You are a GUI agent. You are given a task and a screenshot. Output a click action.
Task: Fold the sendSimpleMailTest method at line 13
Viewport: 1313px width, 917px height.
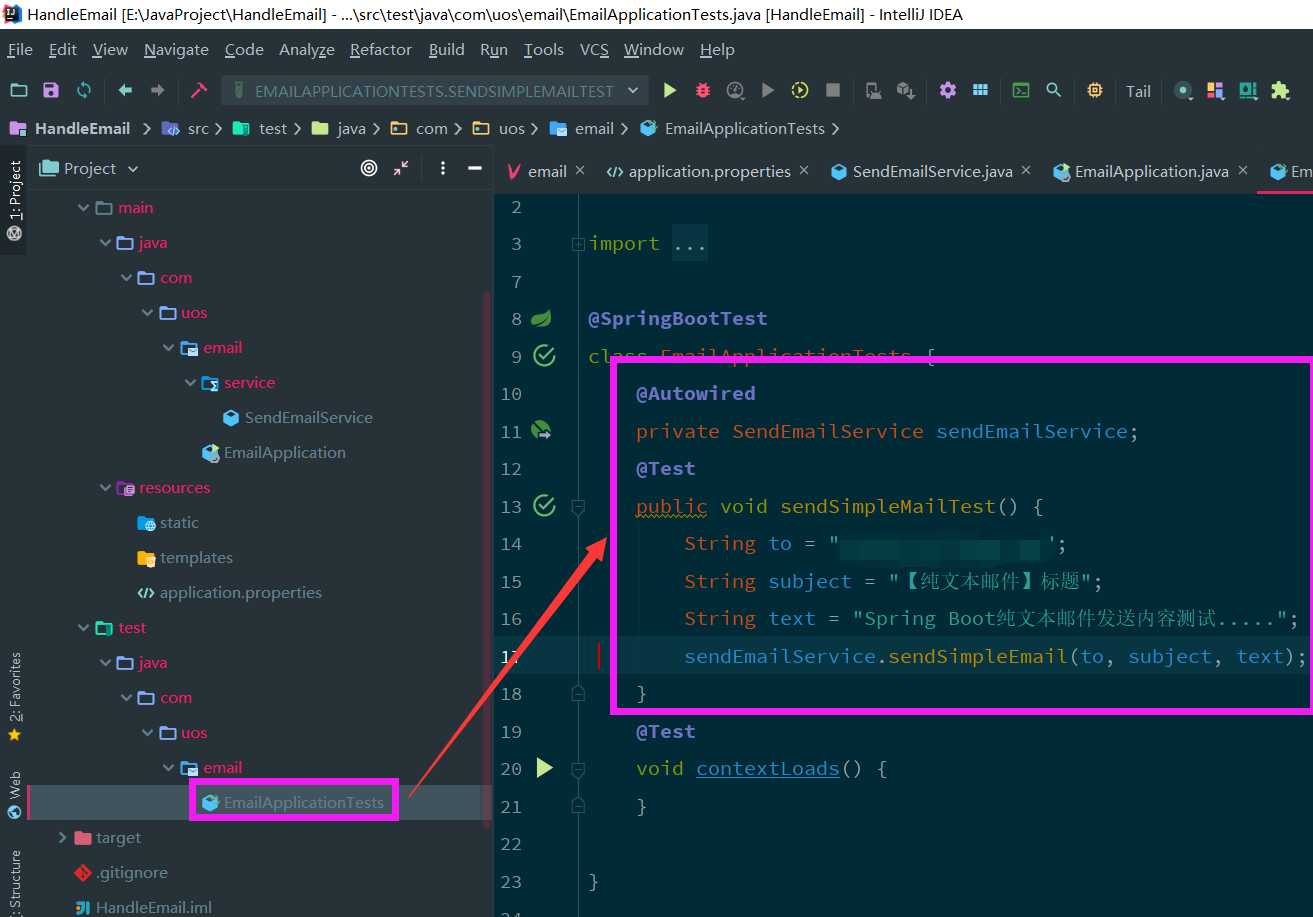pos(578,507)
